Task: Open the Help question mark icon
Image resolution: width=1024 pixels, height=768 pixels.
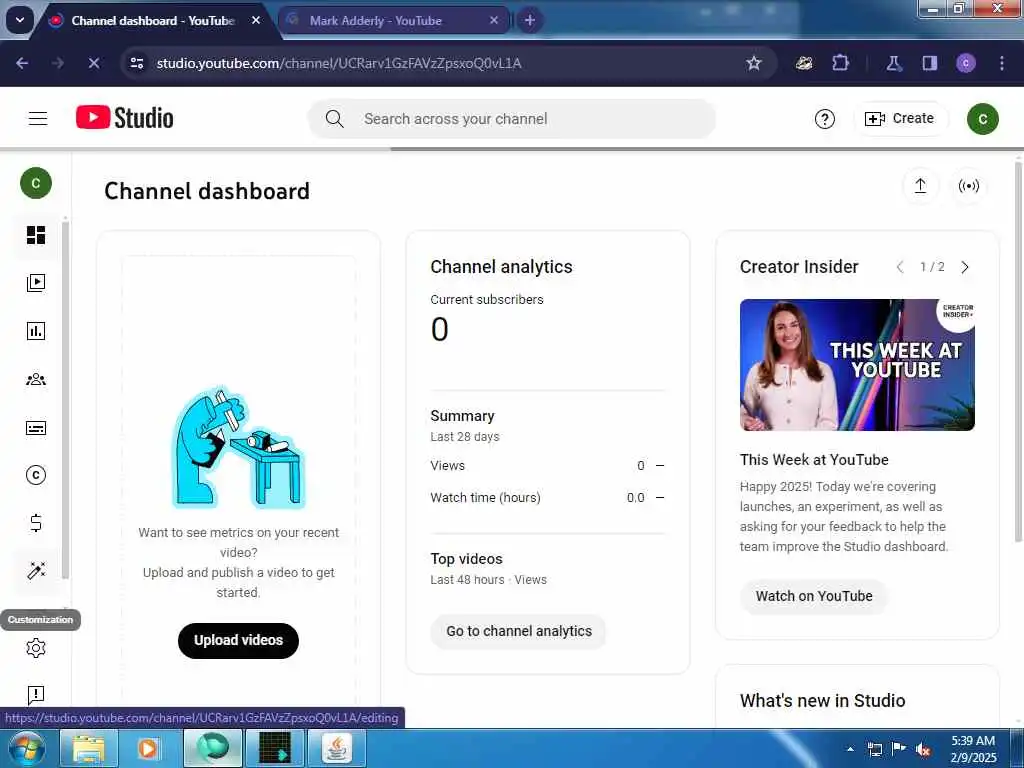Action: pyautogui.click(x=825, y=119)
